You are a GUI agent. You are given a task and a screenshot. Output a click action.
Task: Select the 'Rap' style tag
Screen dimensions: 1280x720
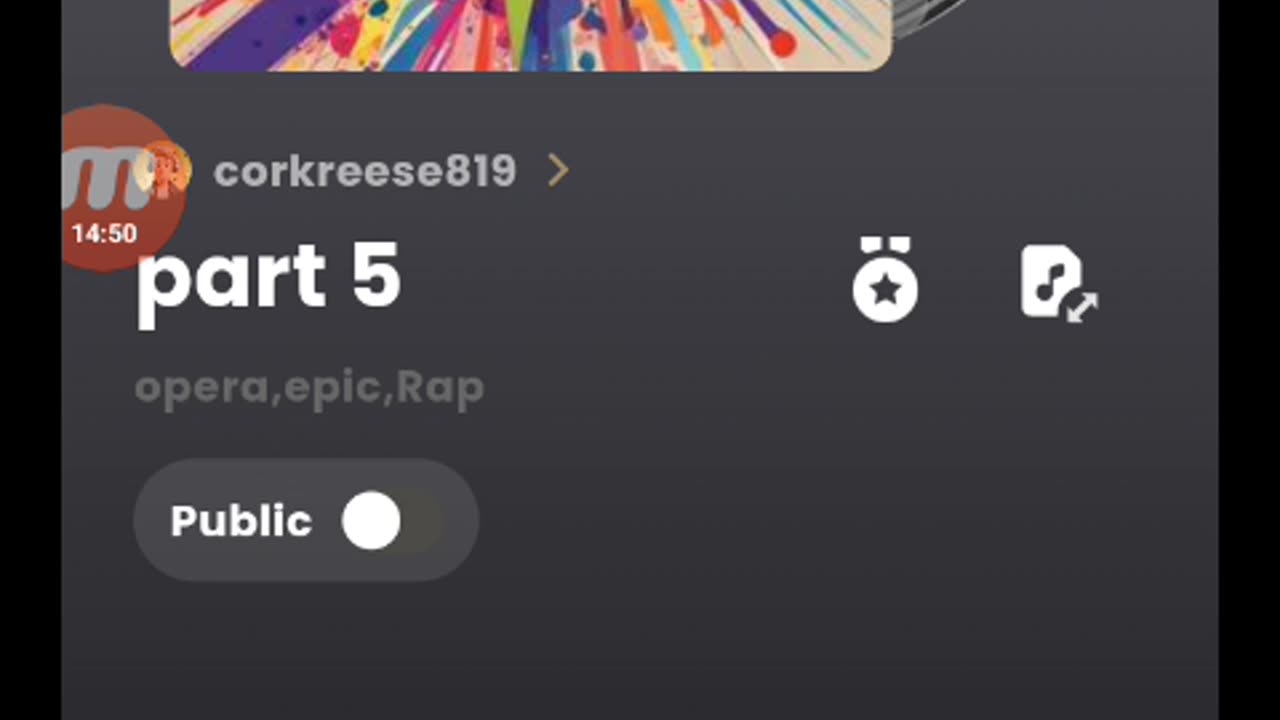440,388
